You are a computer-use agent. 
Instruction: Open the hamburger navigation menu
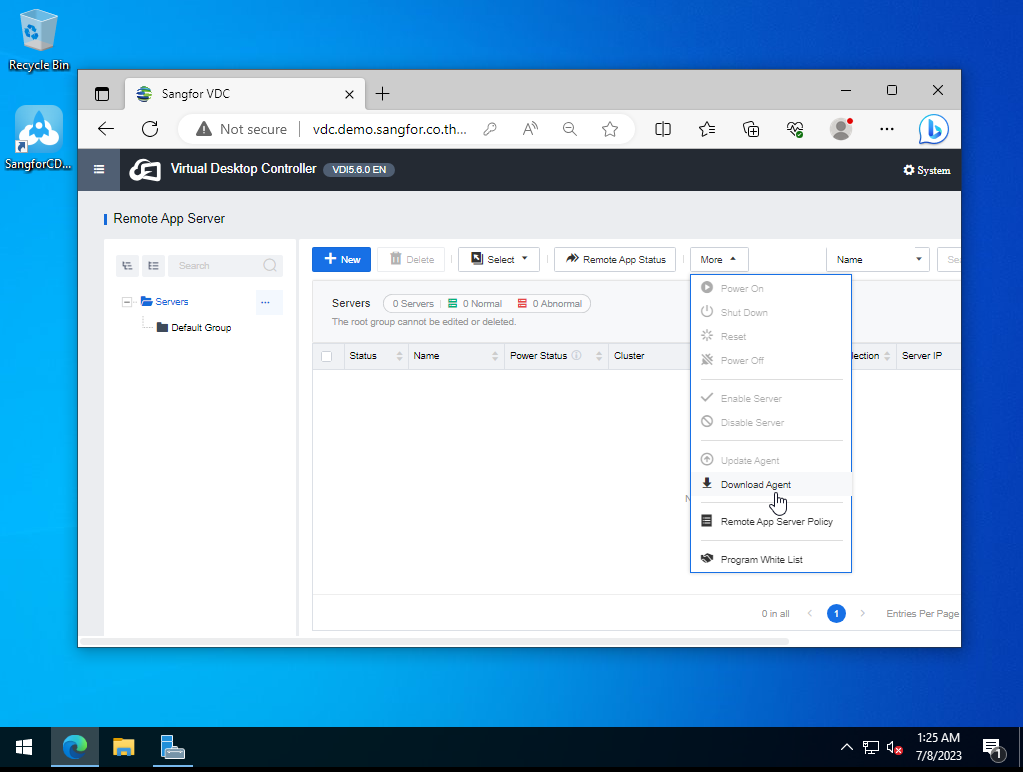click(x=99, y=170)
